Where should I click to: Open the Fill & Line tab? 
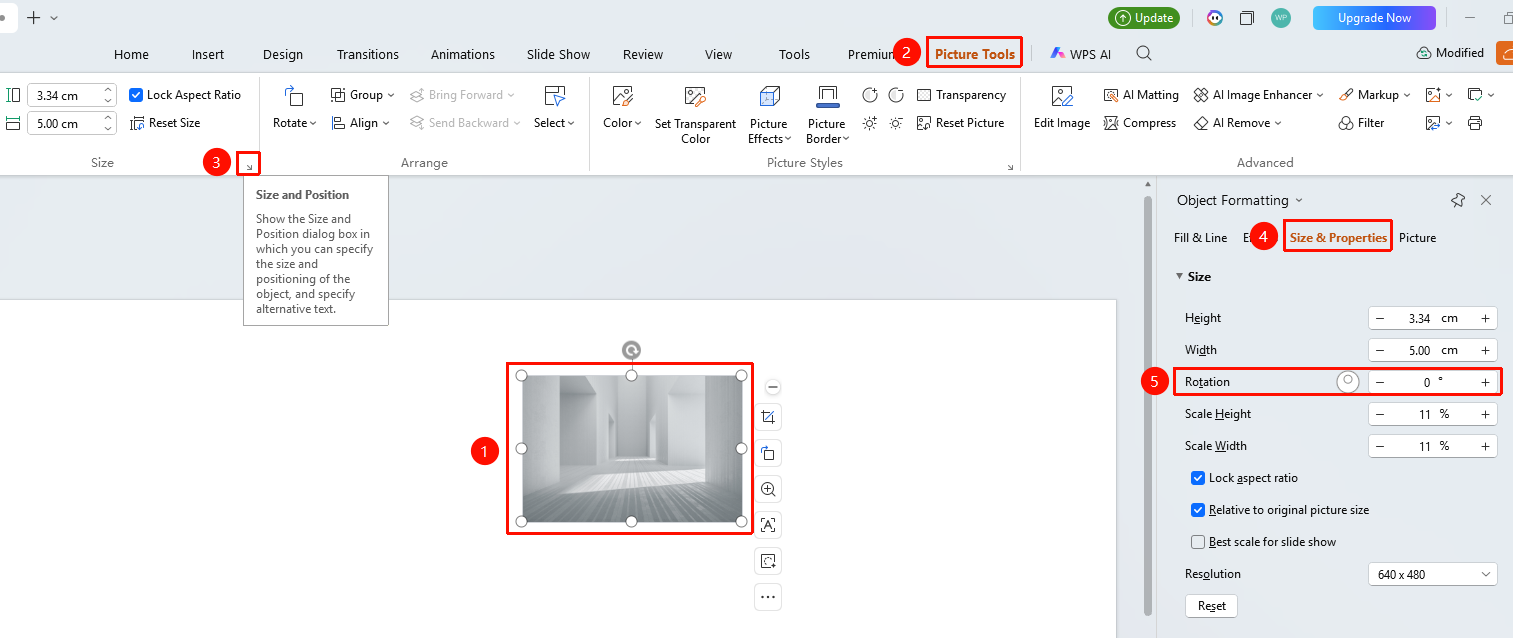pyautogui.click(x=1200, y=238)
